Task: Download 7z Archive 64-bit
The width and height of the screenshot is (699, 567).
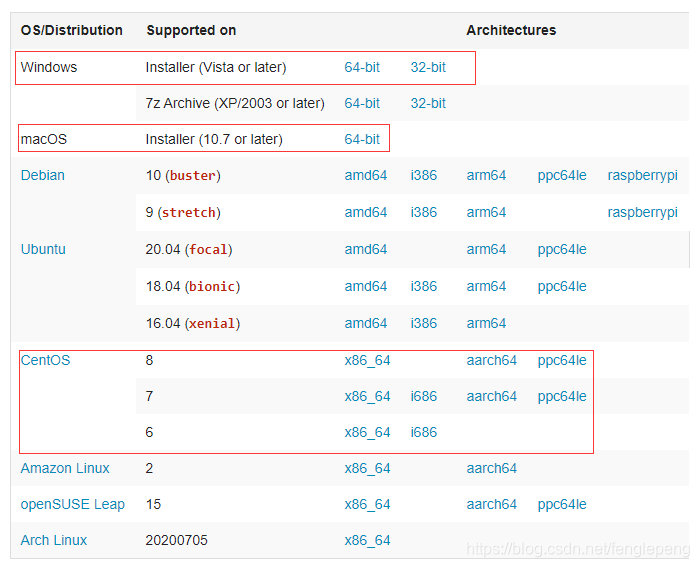Action: point(362,103)
